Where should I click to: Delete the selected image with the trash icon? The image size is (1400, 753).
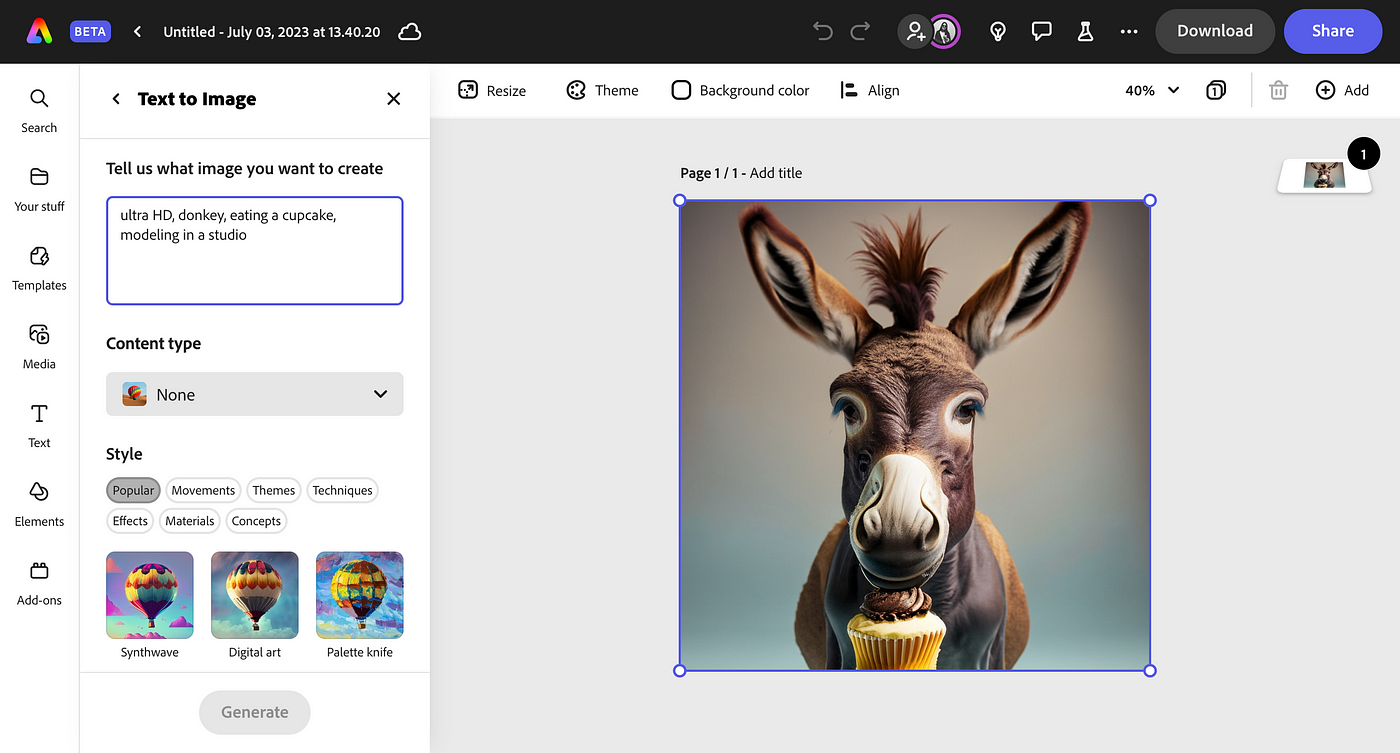(1277, 90)
